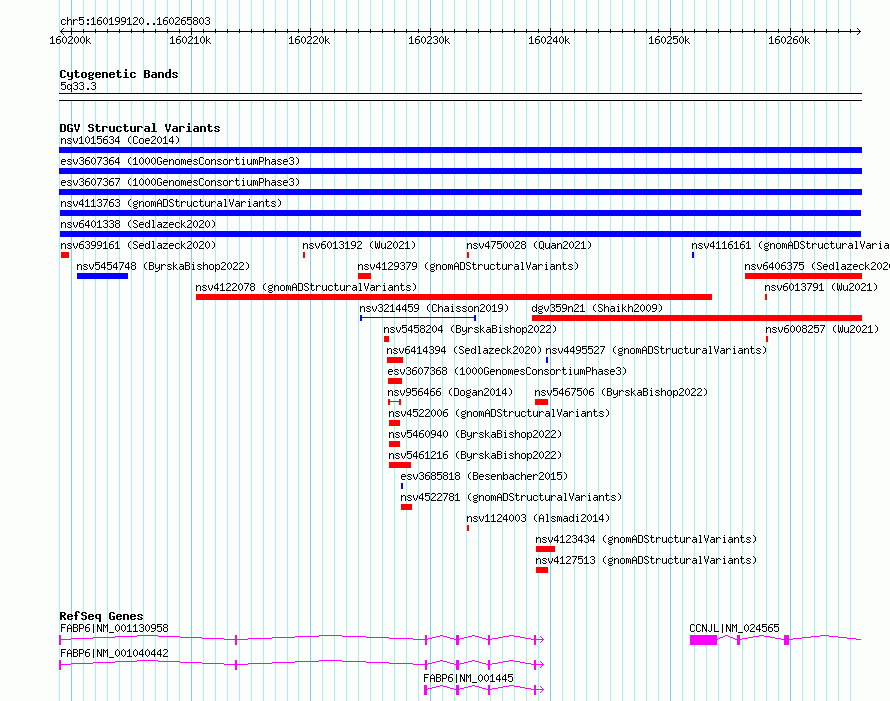Open nsv6013192 (Wu2021) variant label
The width and height of the screenshot is (890, 701).
(x=359, y=245)
